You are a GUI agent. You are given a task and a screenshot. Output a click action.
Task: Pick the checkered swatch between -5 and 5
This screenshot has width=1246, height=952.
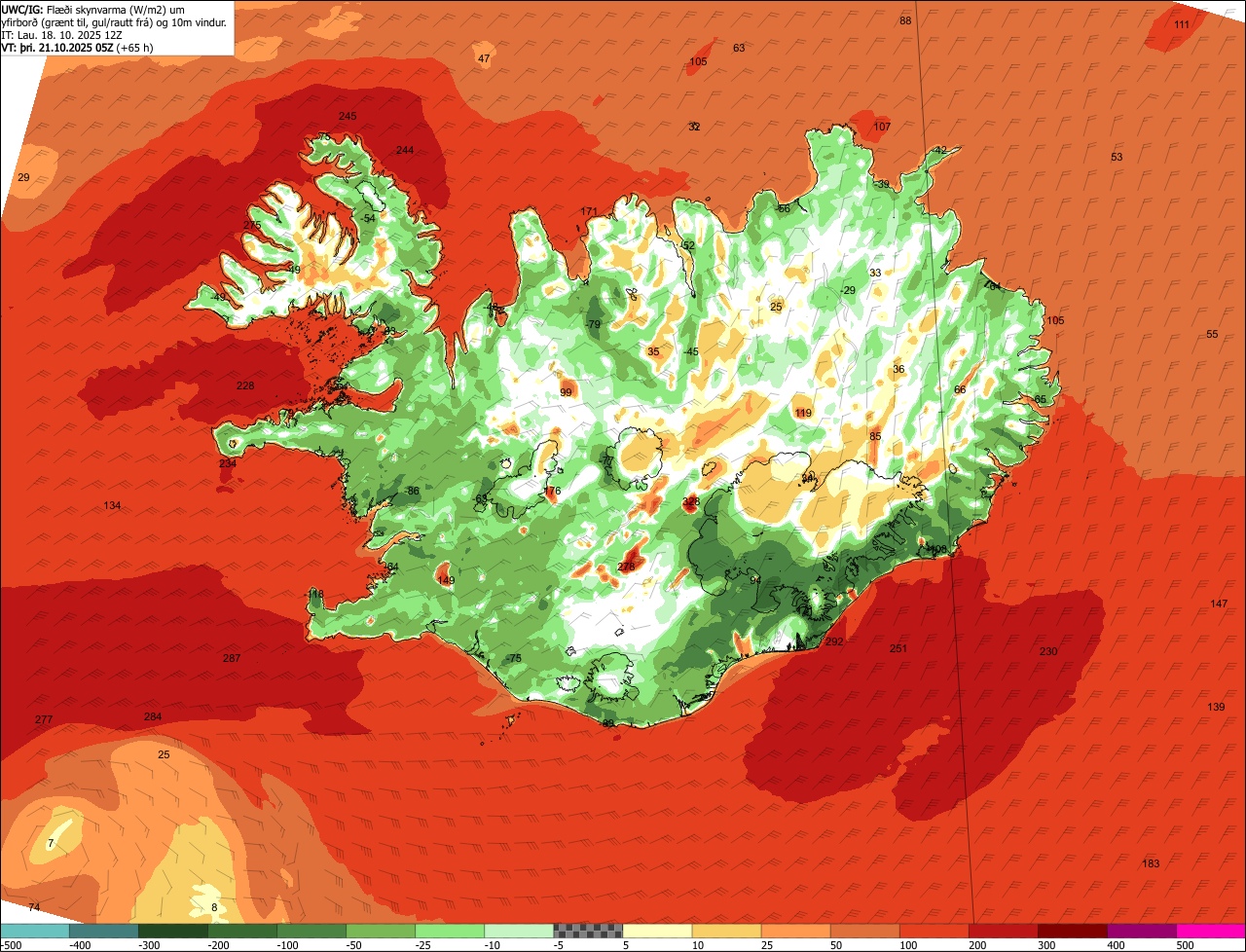[588, 931]
